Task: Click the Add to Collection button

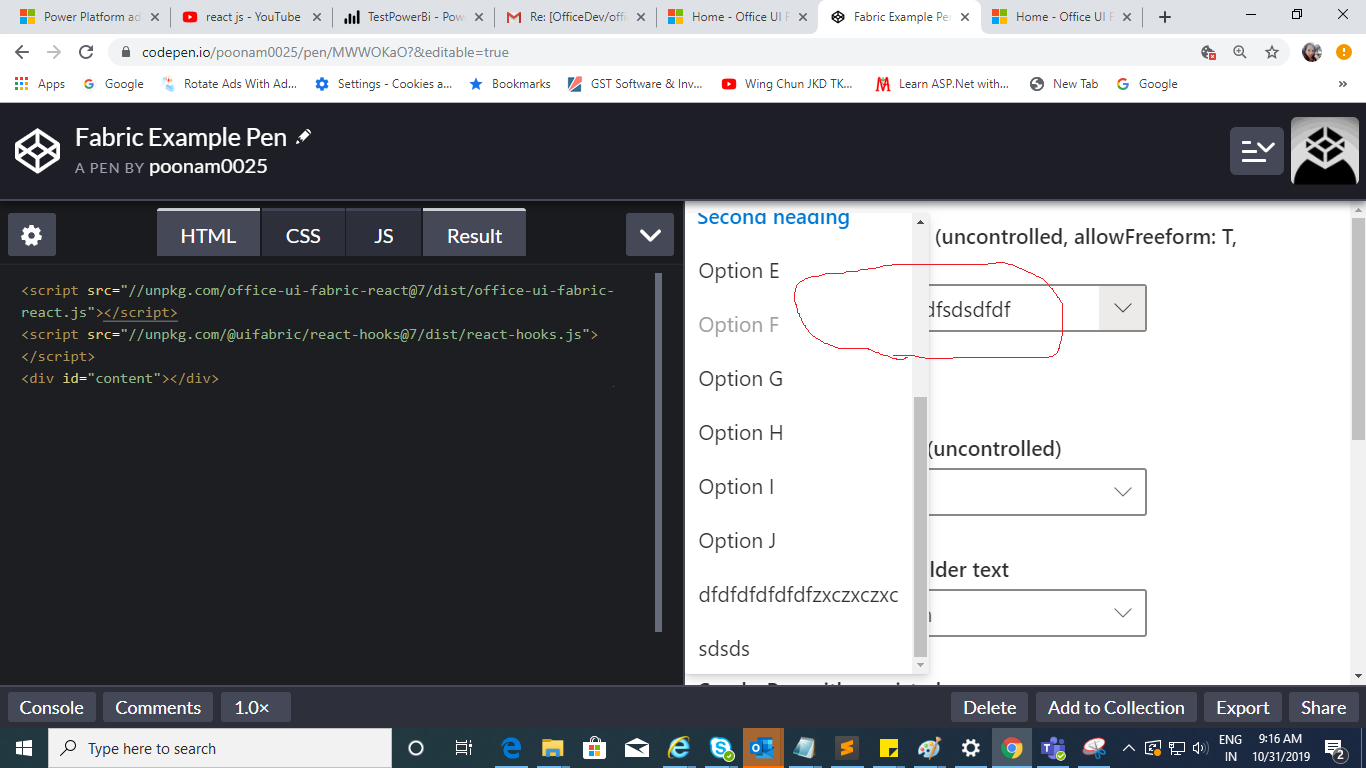Action: click(x=1115, y=707)
